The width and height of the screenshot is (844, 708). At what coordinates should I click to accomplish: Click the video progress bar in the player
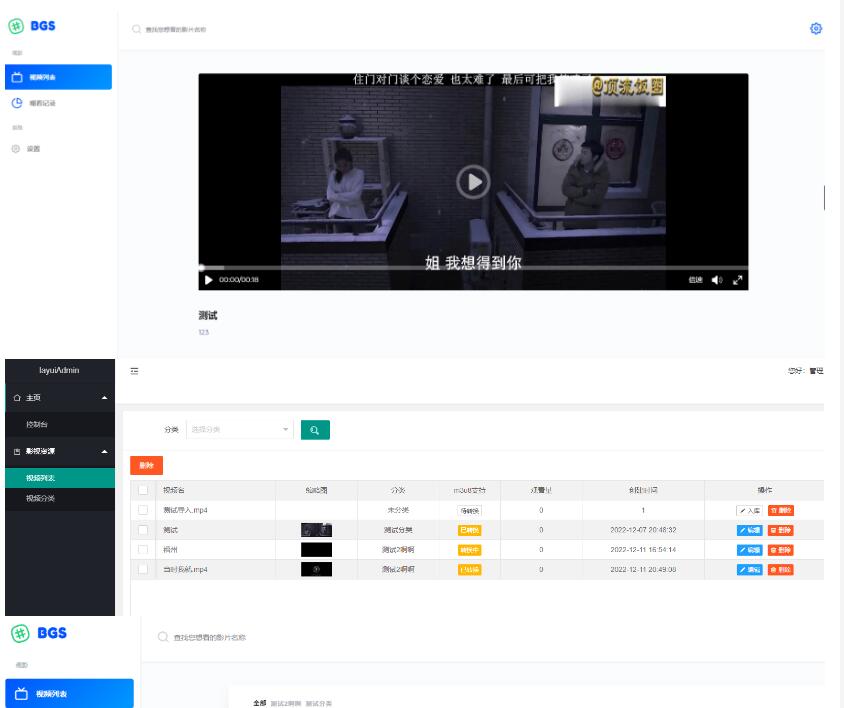point(473,267)
